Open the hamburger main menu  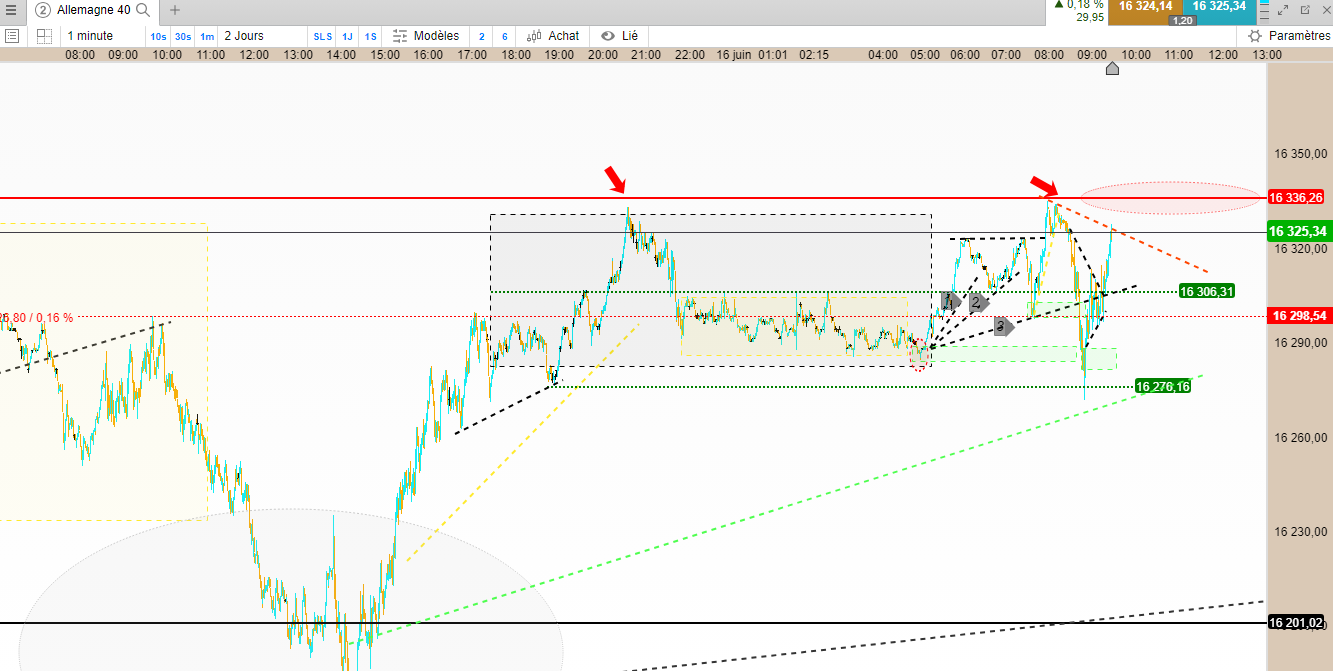pyautogui.click(x=11, y=10)
